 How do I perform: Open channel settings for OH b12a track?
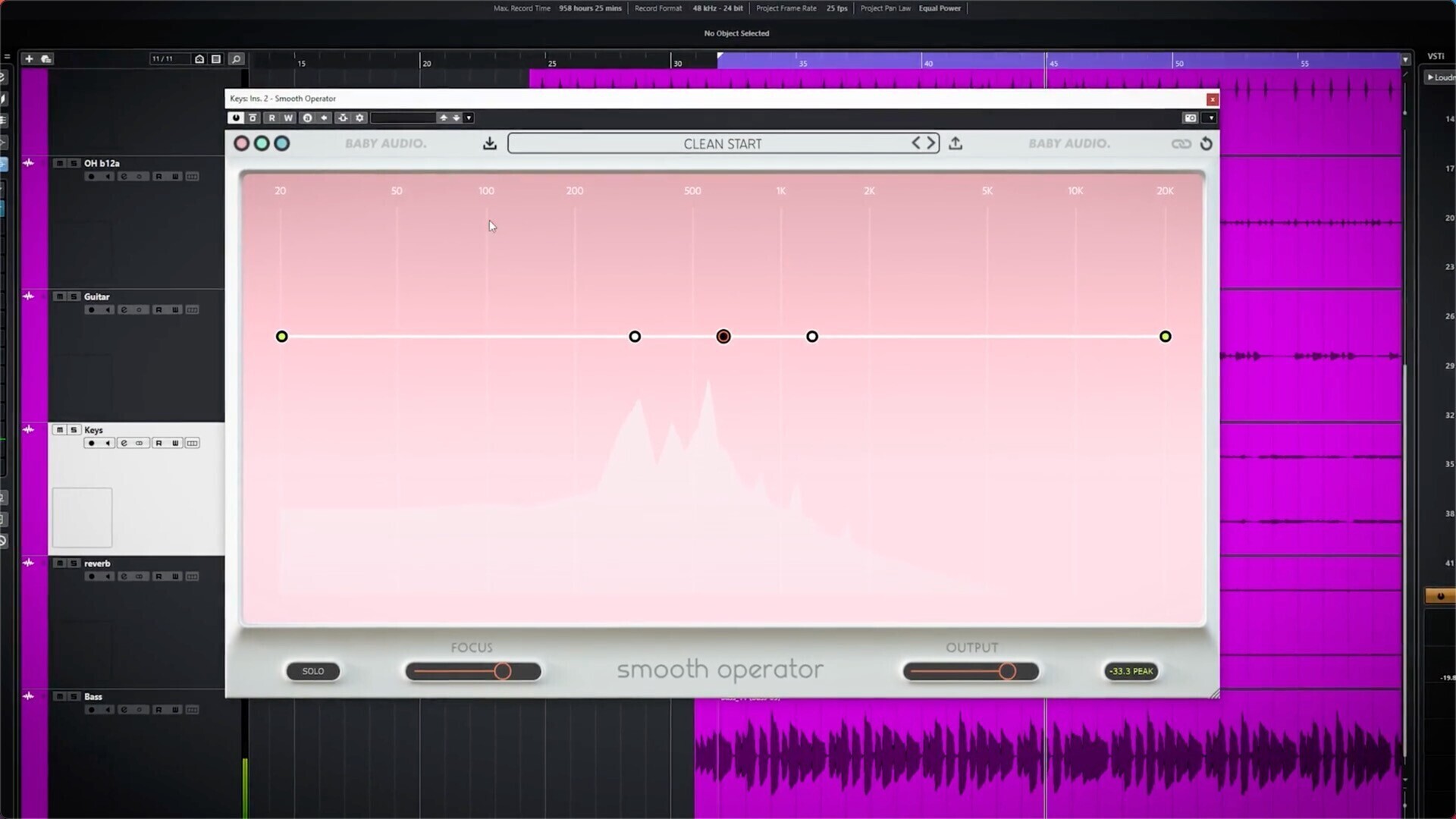click(124, 177)
